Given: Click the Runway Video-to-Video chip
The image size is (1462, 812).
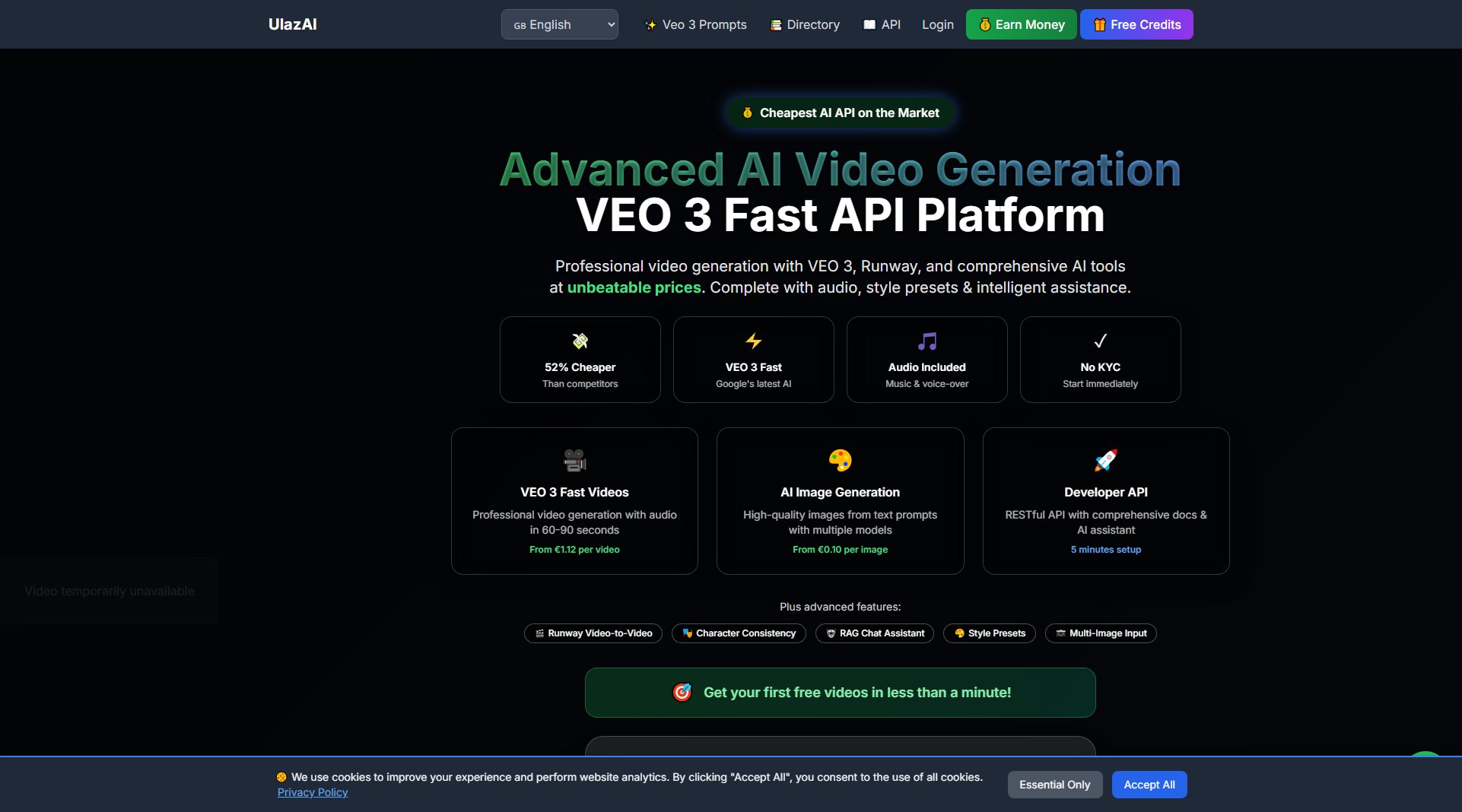Looking at the screenshot, I should 593,633.
